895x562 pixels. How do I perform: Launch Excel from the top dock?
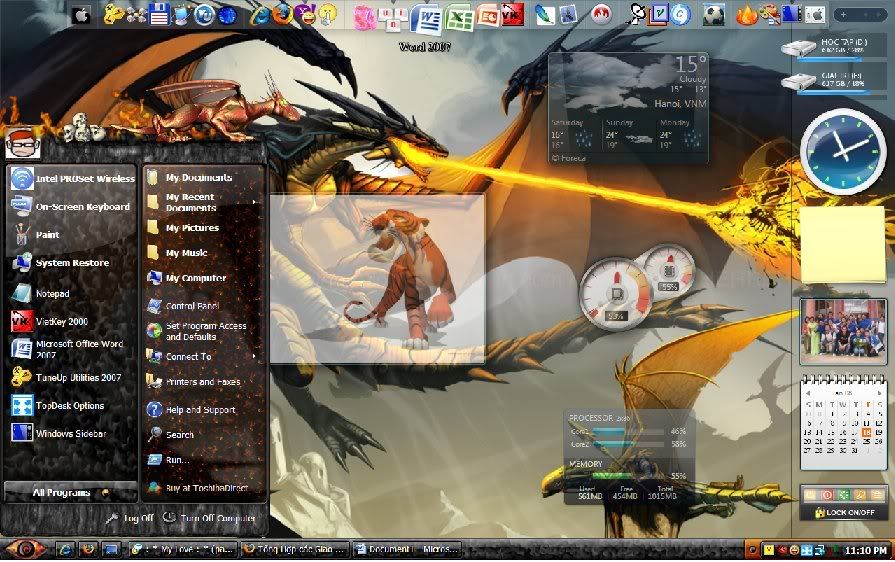[459, 17]
